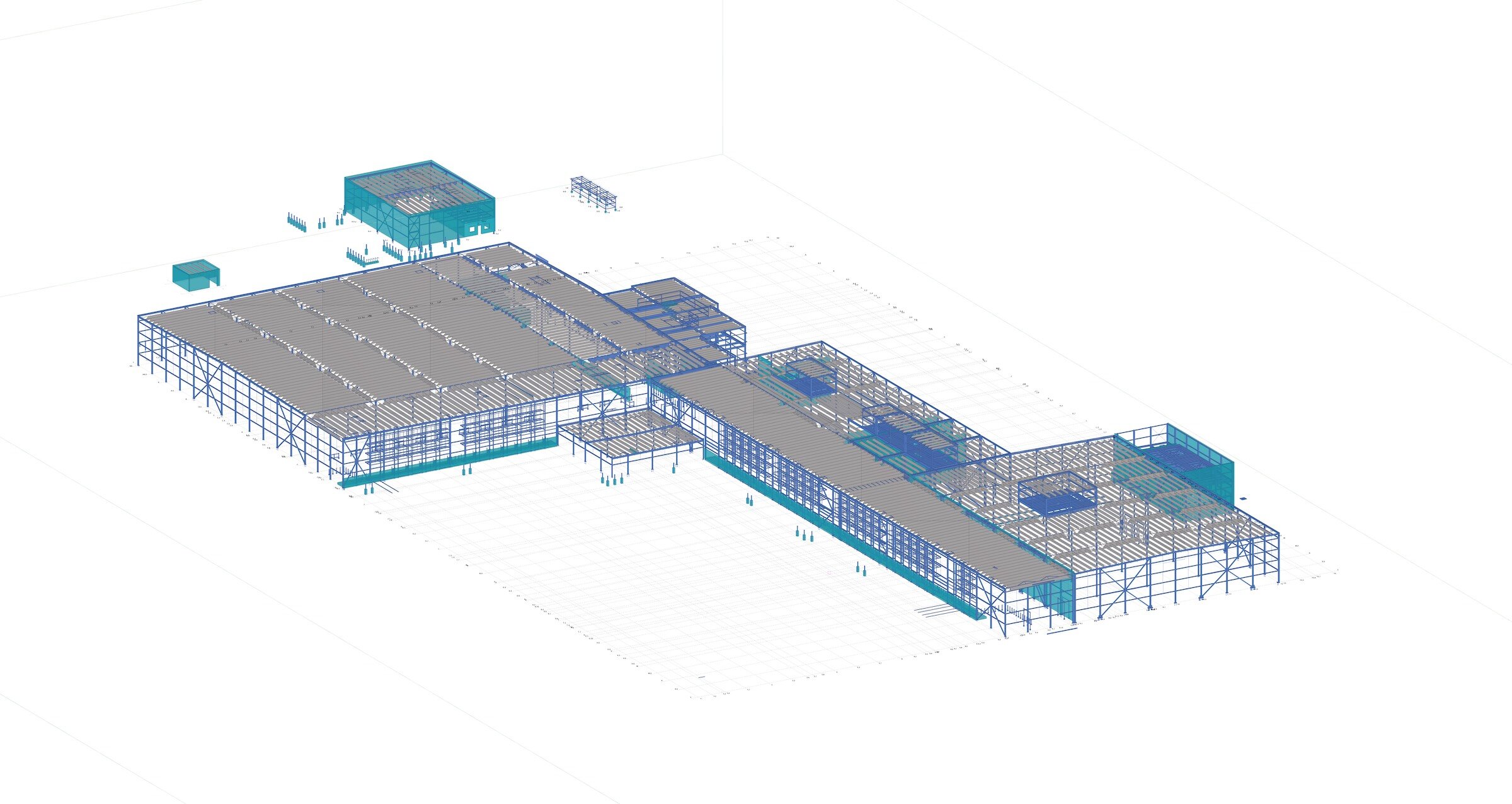Image resolution: width=1512 pixels, height=804 pixels.
Task: Pick the small isolated blue pipe-rack frame
Action: coord(594,193)
